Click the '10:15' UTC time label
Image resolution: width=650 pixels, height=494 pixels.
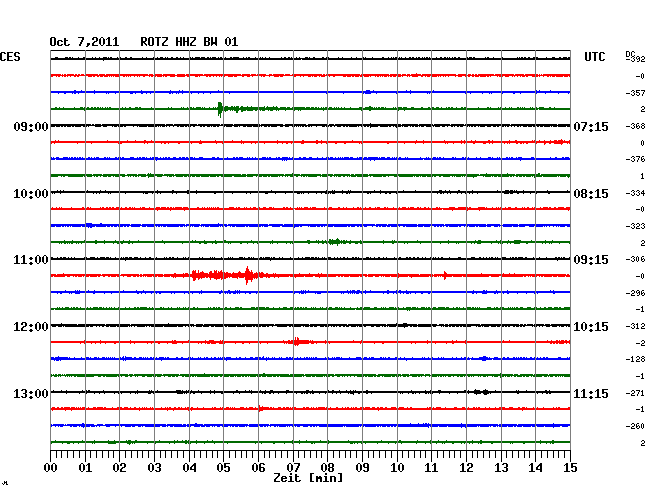point(591,327)
